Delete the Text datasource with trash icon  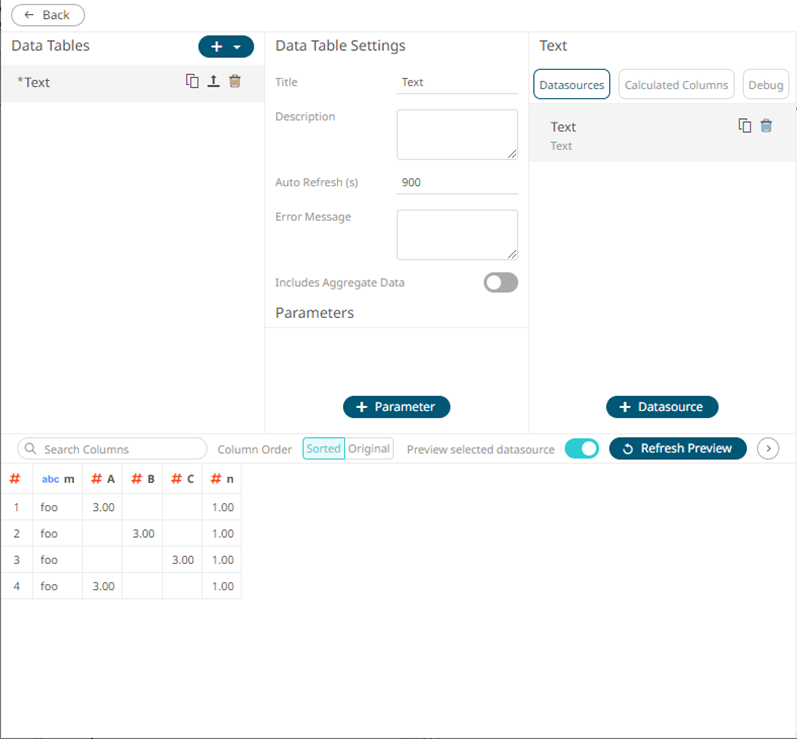pyautogui.click(x=766, y=126)
